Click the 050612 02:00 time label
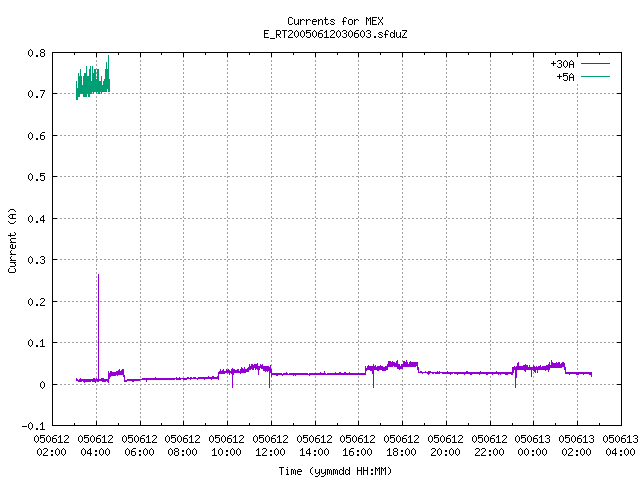Image resolution: width=640 pixels, height=480 pixels. pos(51,446)
